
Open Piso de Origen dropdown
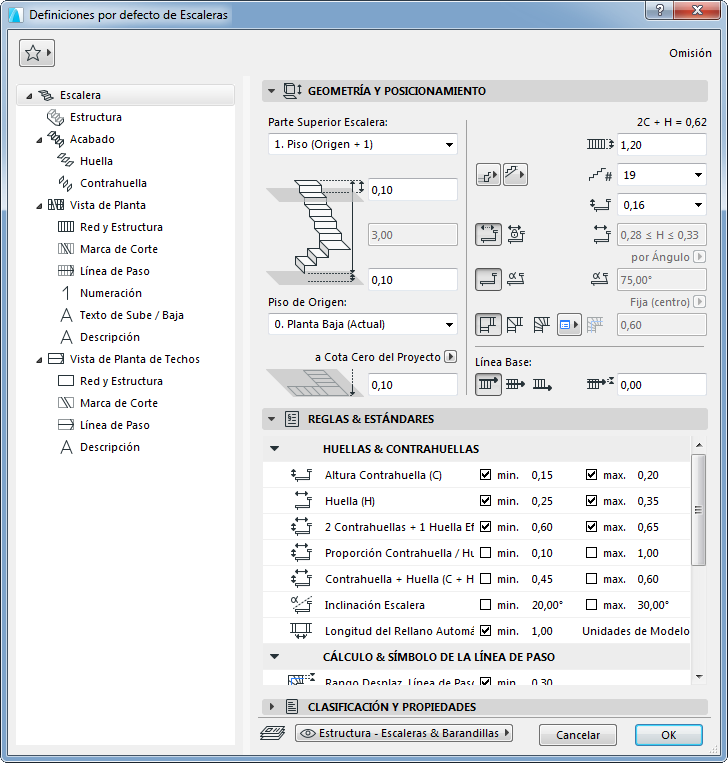coord(363,325)
